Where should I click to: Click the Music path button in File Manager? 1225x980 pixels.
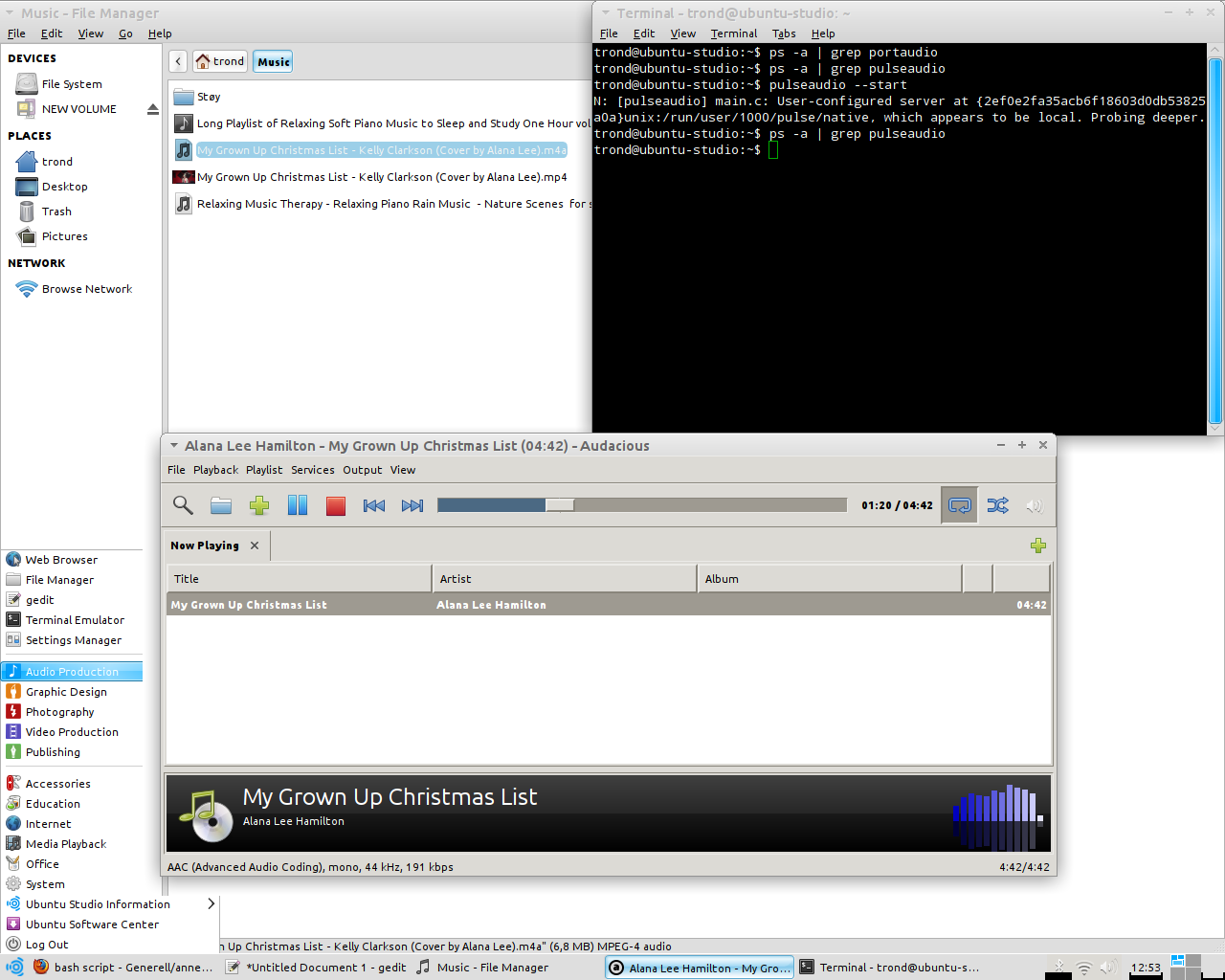tap(274, 62)
